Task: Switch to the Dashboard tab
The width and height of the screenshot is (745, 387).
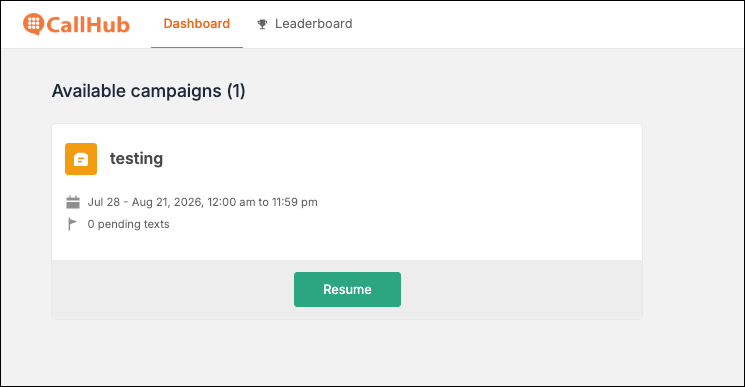Action: click(x=197, y=24)
